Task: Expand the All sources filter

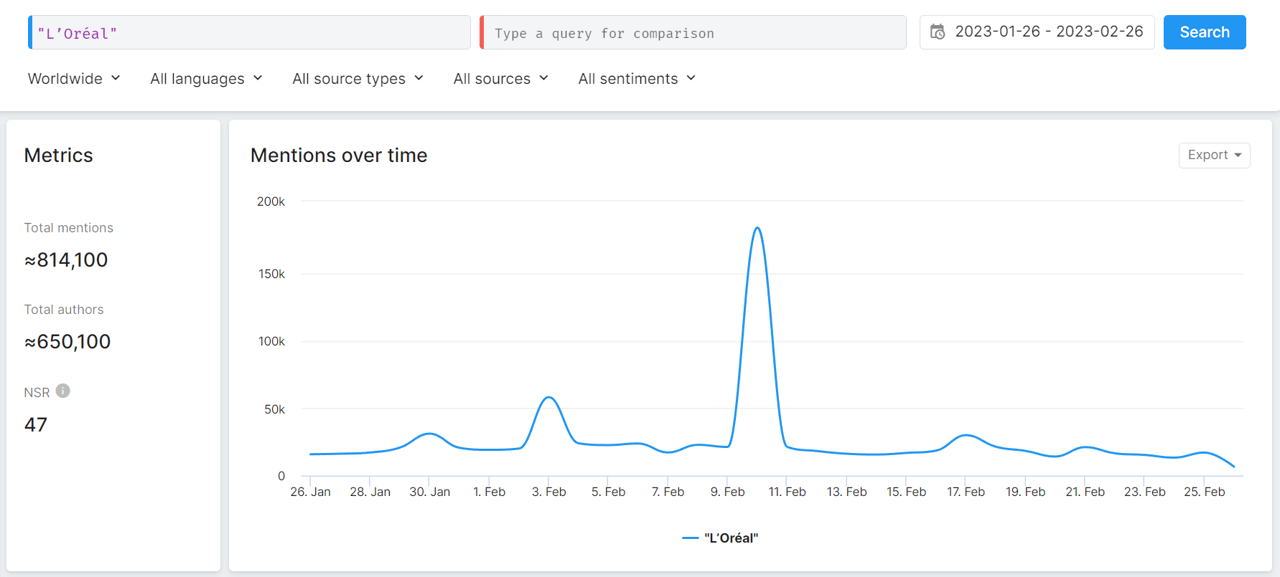Action: click(500, 78)
